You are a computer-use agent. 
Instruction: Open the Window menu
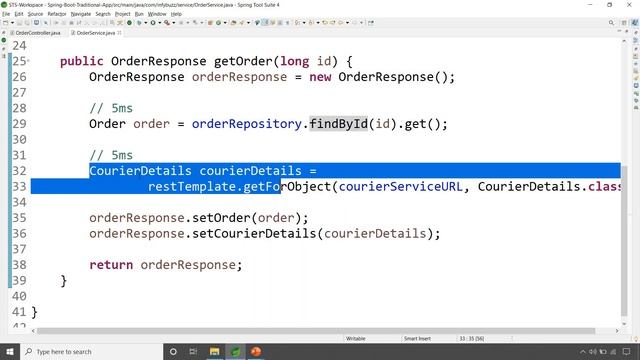pyautogui.click(x=157, y=14)
